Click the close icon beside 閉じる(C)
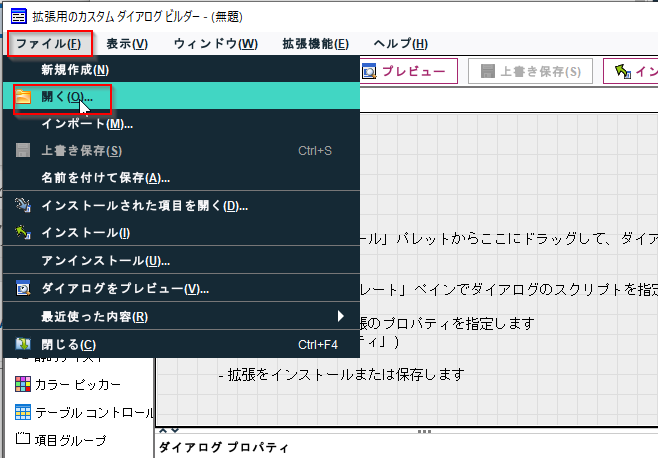Viewport: 658px width, 458px height. (x=23, y=344)
